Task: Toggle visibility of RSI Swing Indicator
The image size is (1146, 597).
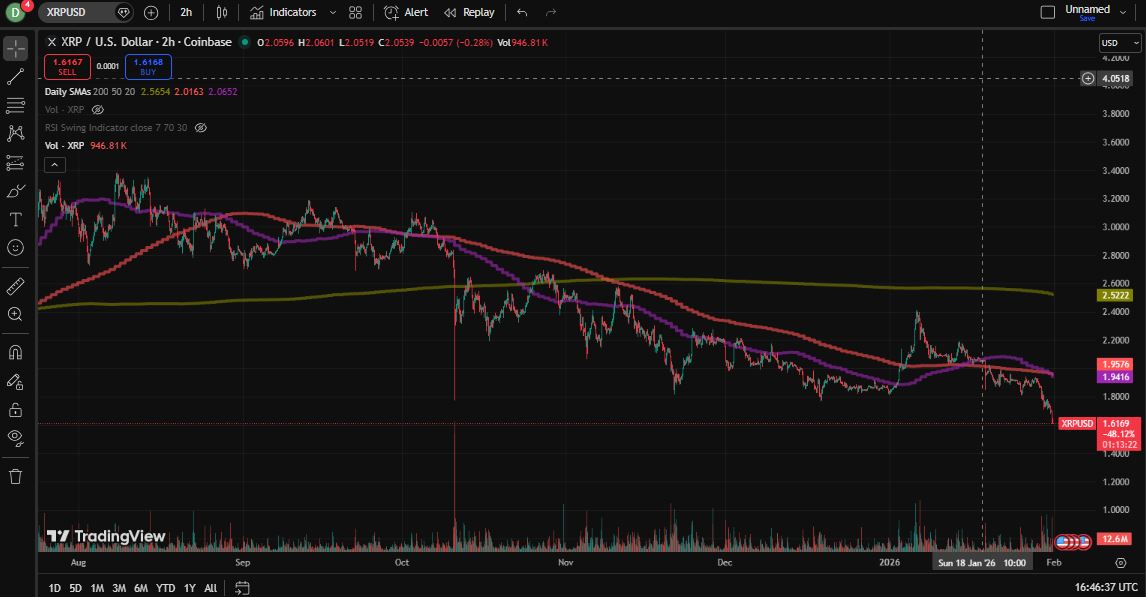Action: [200, 128]
